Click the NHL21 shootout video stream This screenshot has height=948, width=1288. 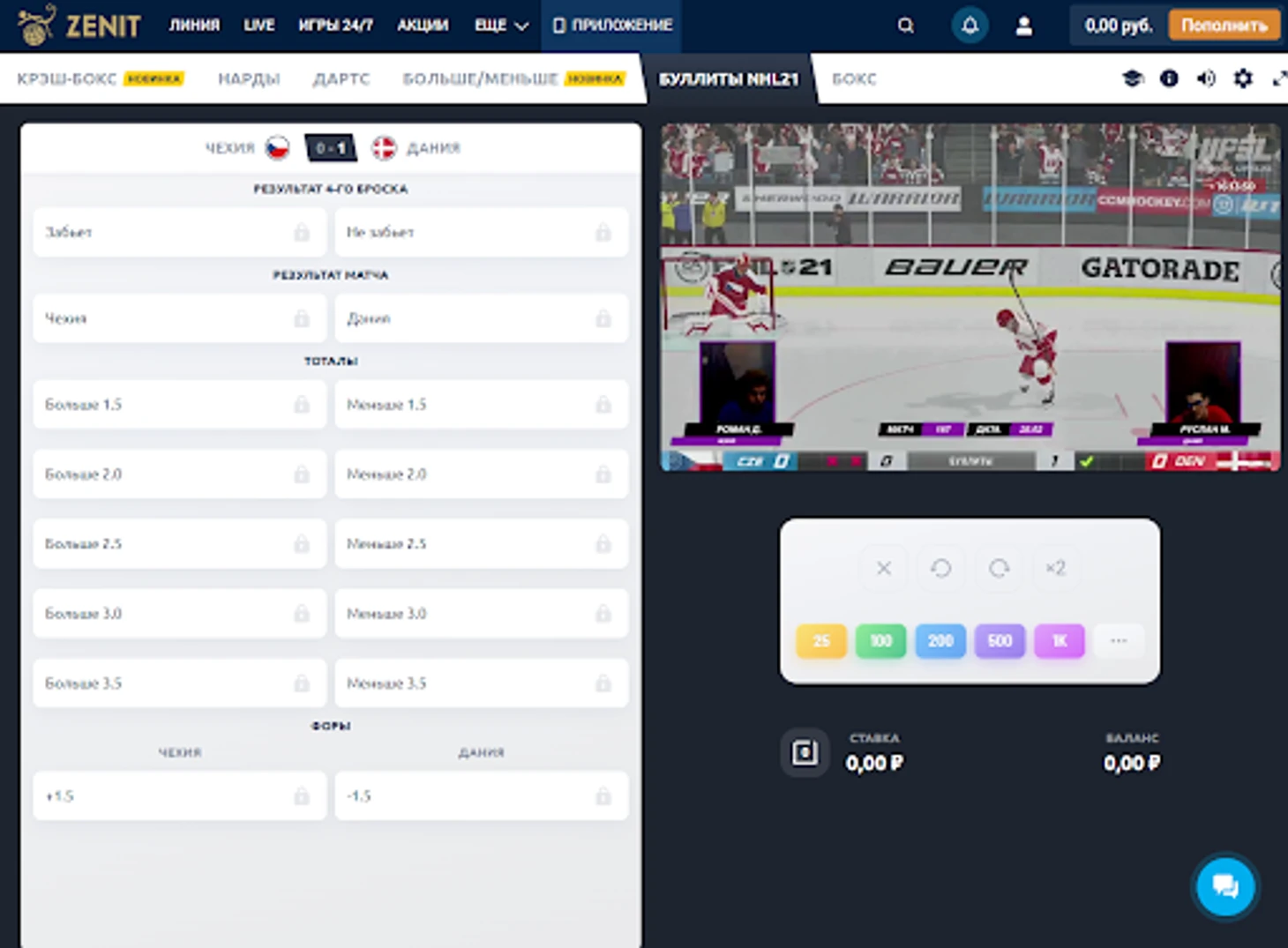(x=970, y=297)
